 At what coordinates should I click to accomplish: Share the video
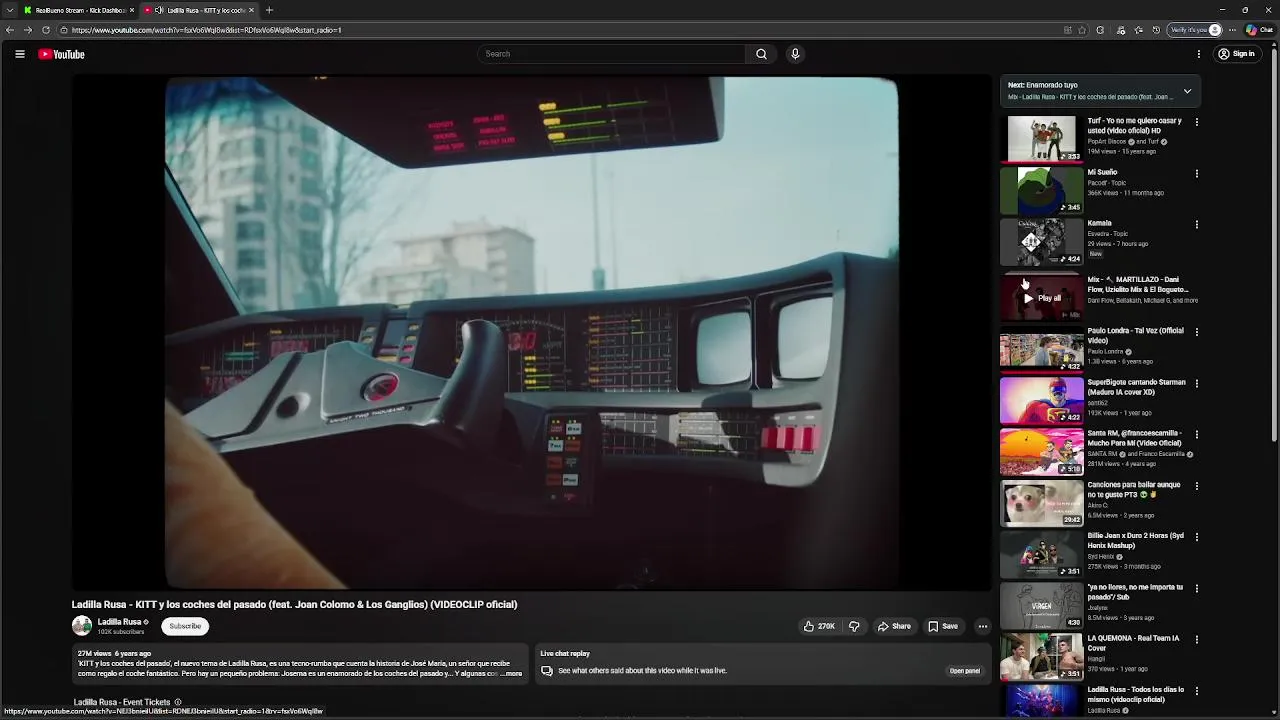894,626
